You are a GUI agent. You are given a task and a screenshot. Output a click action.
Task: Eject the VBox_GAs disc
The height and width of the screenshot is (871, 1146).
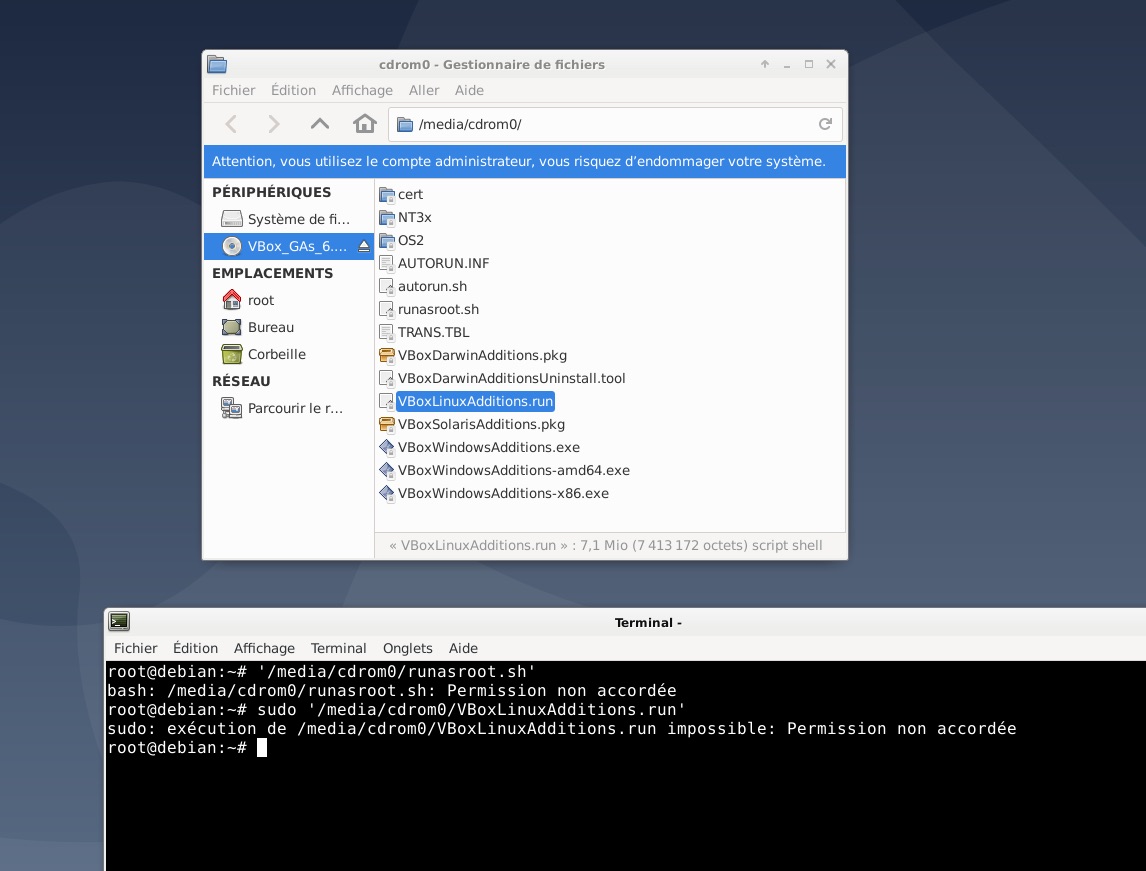point(364,246)
